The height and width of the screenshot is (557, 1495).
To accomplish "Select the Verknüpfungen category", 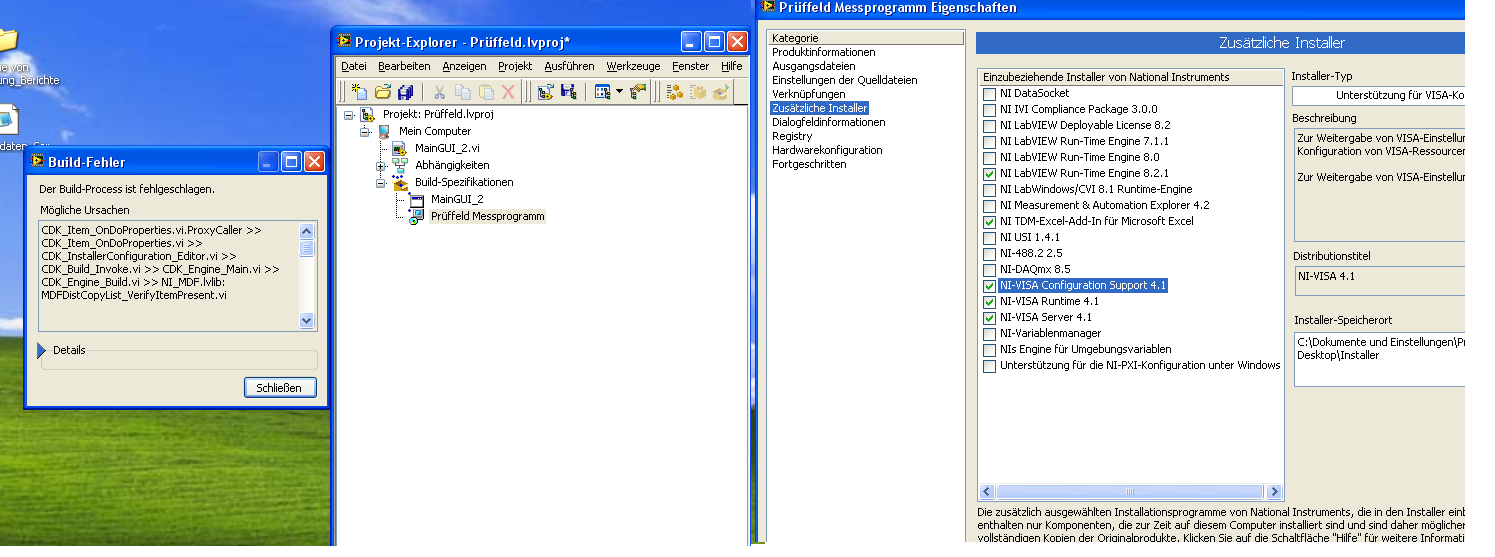I will 808,94.
